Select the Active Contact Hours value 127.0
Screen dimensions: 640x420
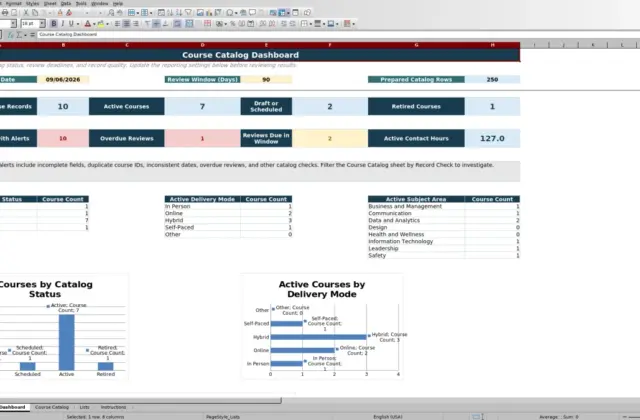[492, 138]
